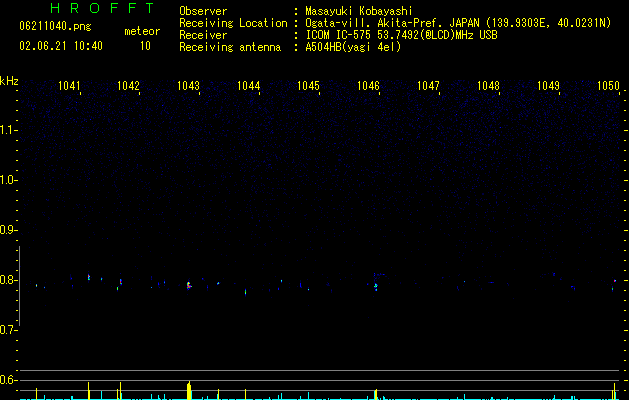629x400 pixels.
Task: Click the meteor count value 10
Action: tap(145, 46)
